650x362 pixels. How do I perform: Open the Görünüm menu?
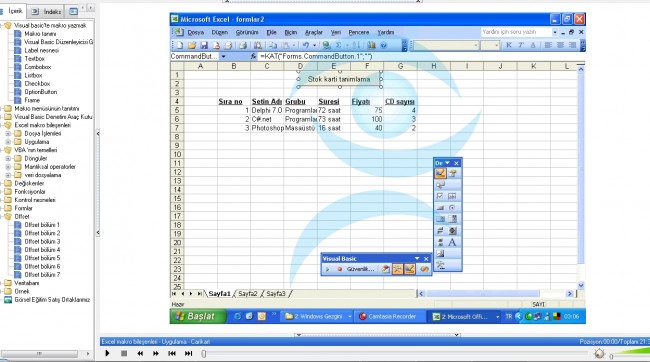pos(247,32)
